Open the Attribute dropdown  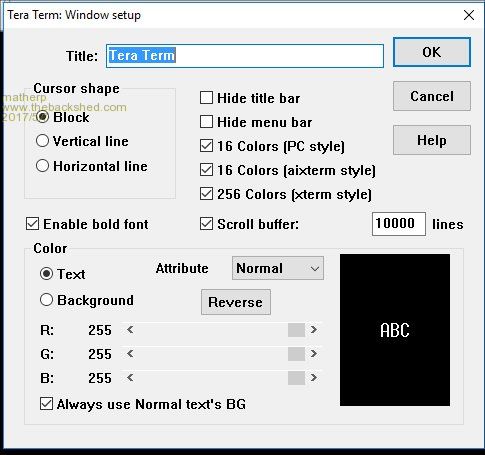tap(278, 268)
